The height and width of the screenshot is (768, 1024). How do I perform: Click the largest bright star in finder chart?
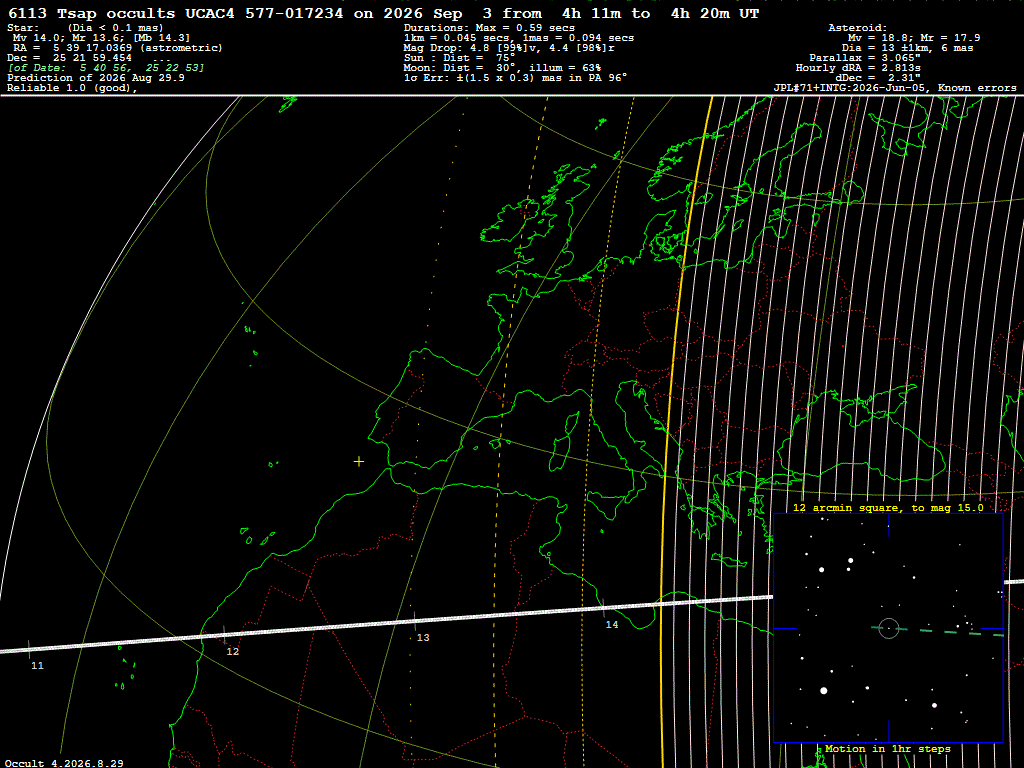(824, 690)
